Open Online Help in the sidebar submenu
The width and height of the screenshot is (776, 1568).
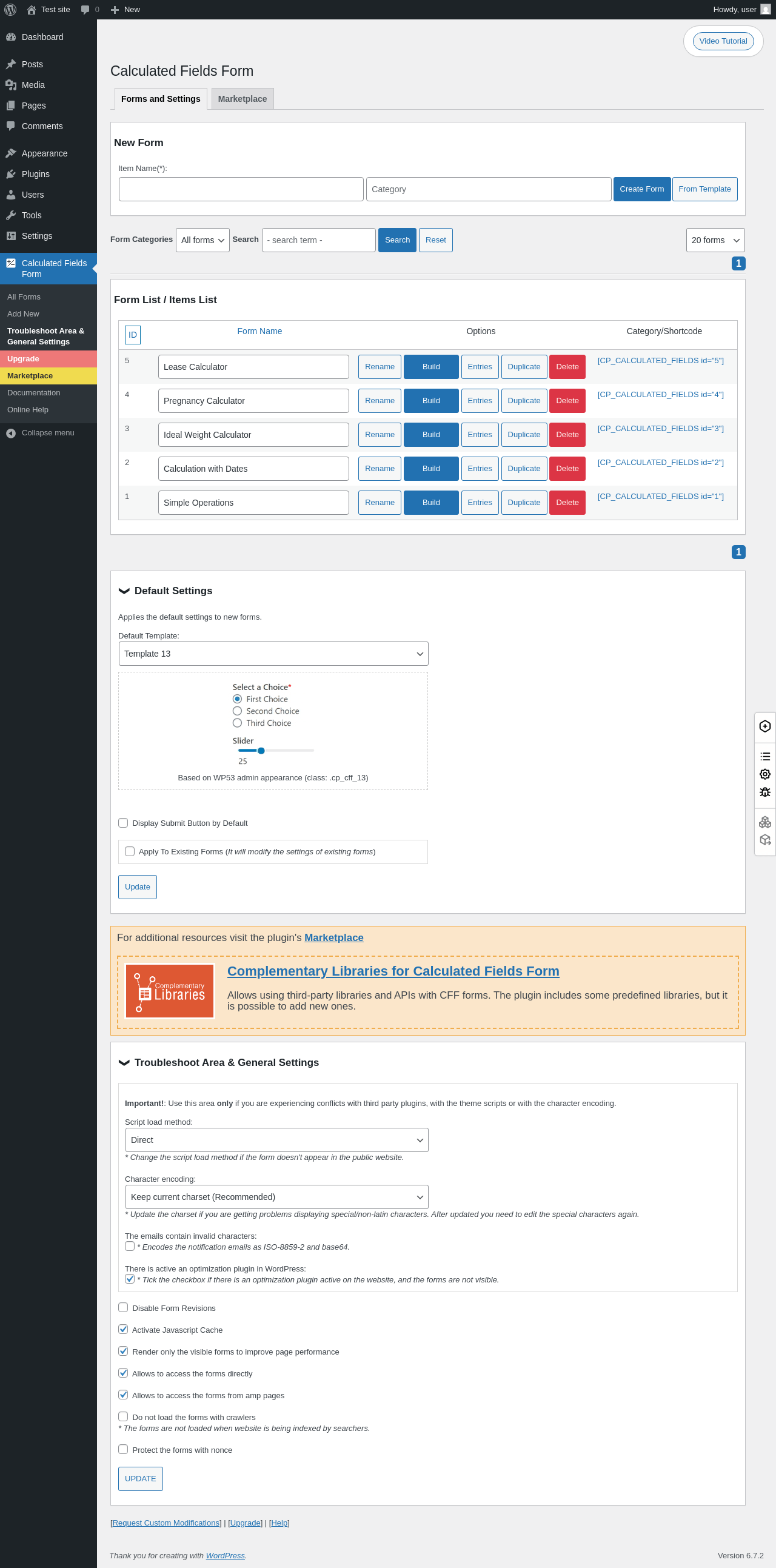[x=28, y=410]
